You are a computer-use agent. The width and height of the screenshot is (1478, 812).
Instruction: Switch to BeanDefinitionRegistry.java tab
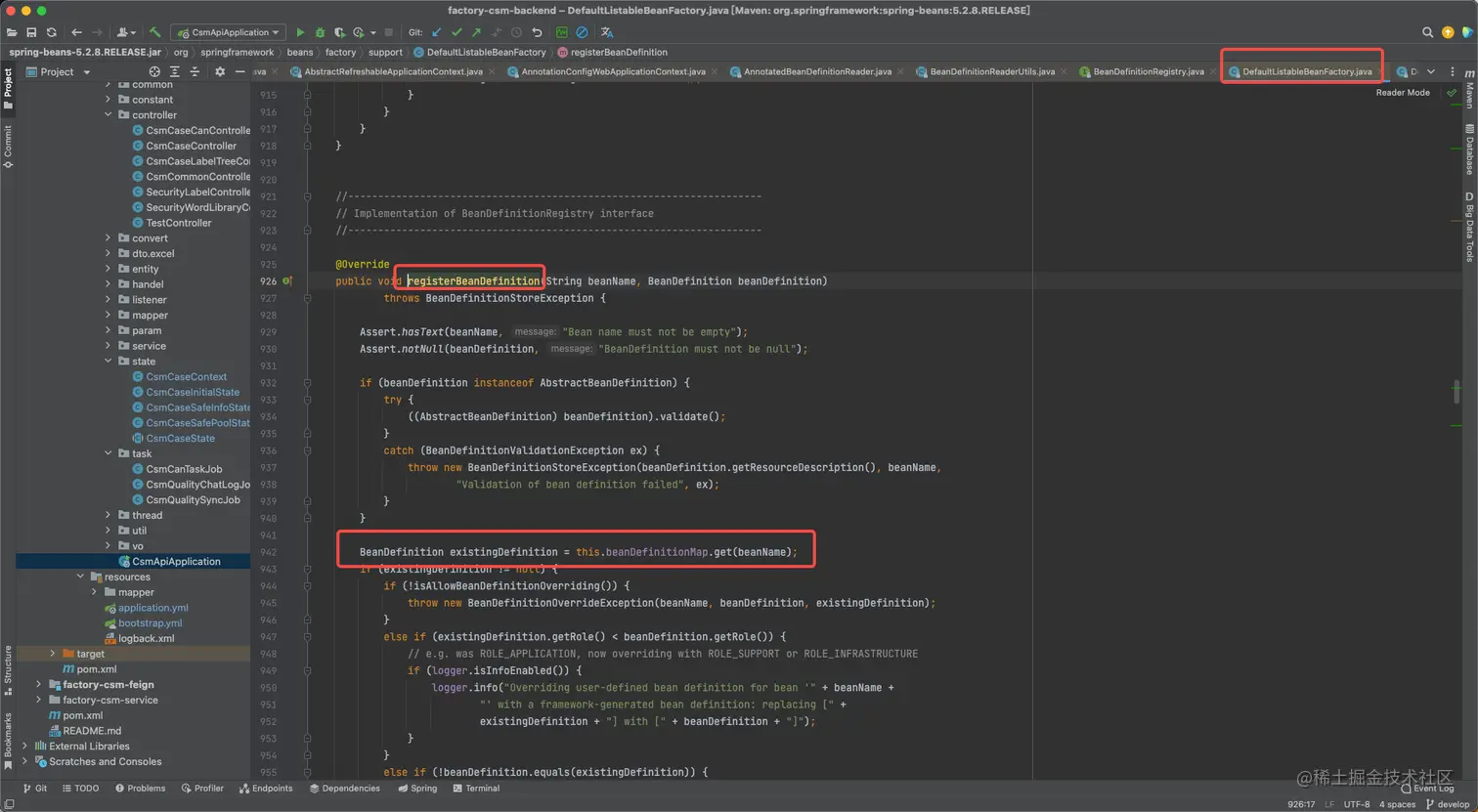coord(1148,71)
